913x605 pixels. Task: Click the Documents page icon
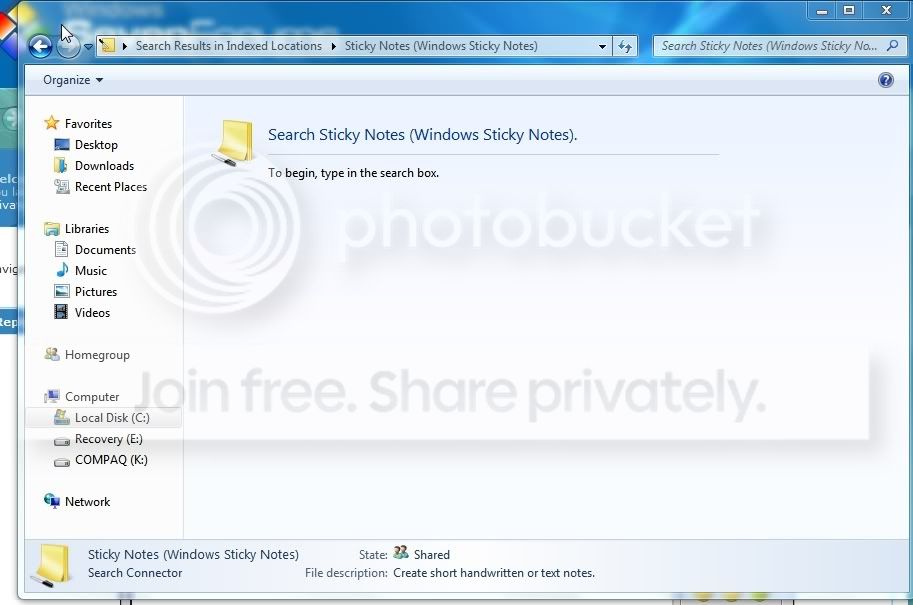tap(61, 249)
